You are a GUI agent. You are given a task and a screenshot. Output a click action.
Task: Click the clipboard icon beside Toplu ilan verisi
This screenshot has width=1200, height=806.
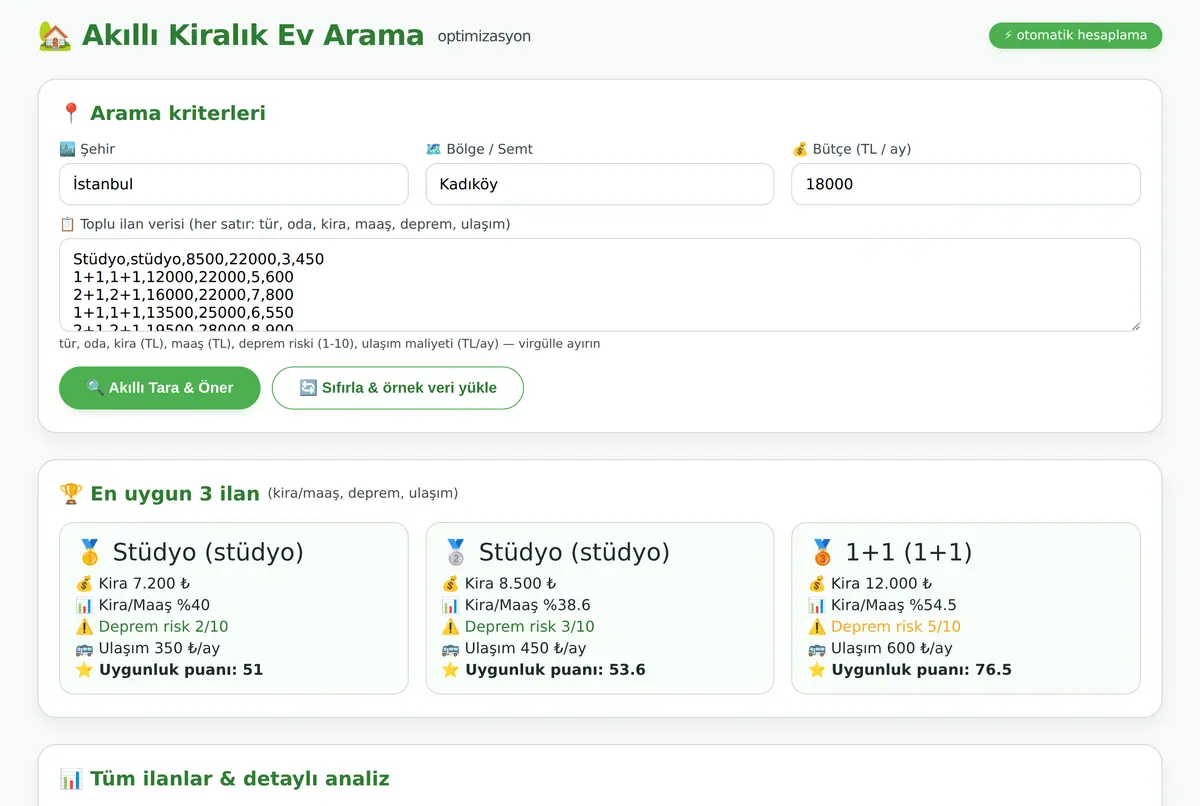[67, 224]
